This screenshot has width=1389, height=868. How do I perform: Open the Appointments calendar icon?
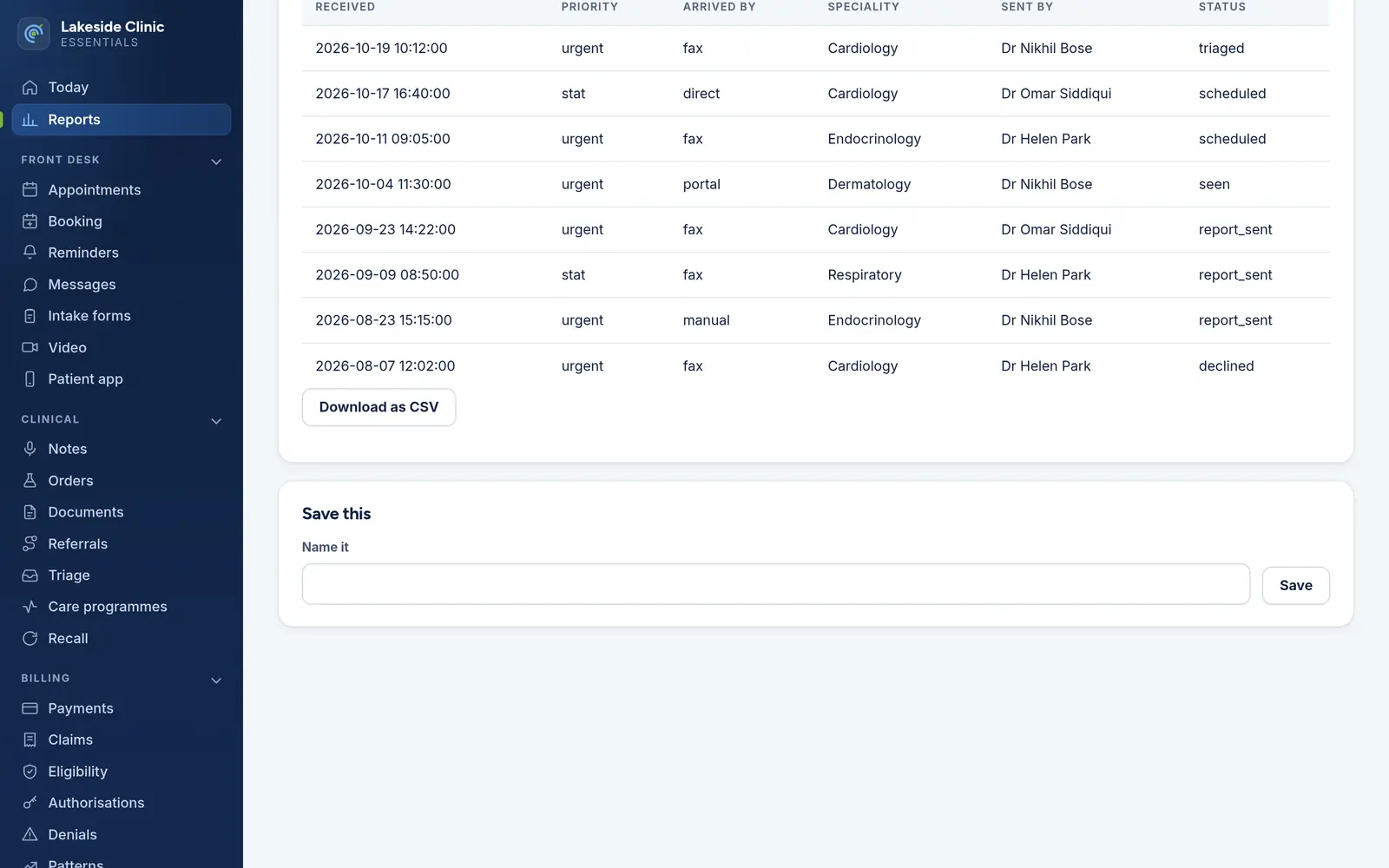(30, 189)
